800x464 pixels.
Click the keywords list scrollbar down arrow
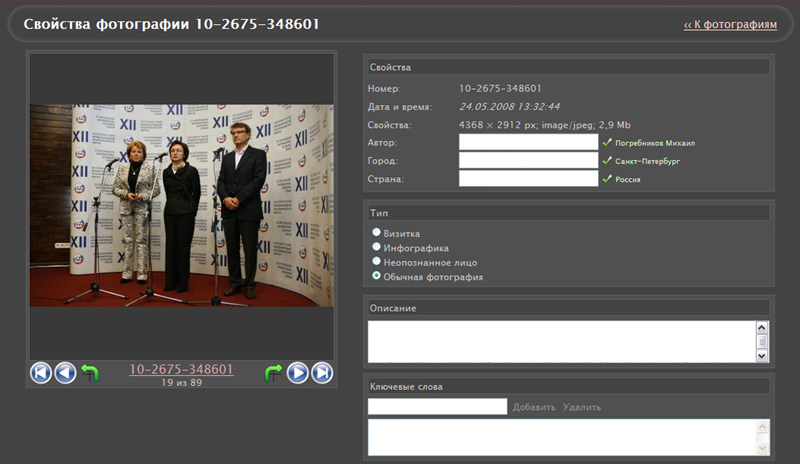(x=763, y=449)
